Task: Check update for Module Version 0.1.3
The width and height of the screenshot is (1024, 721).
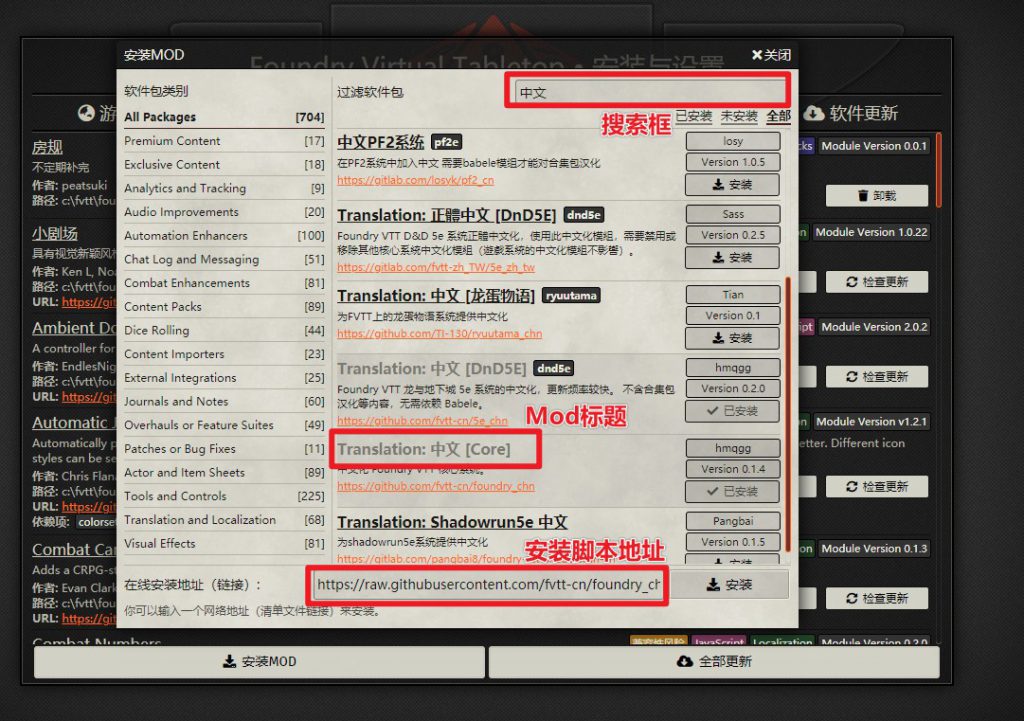Action: click(876, 598)
